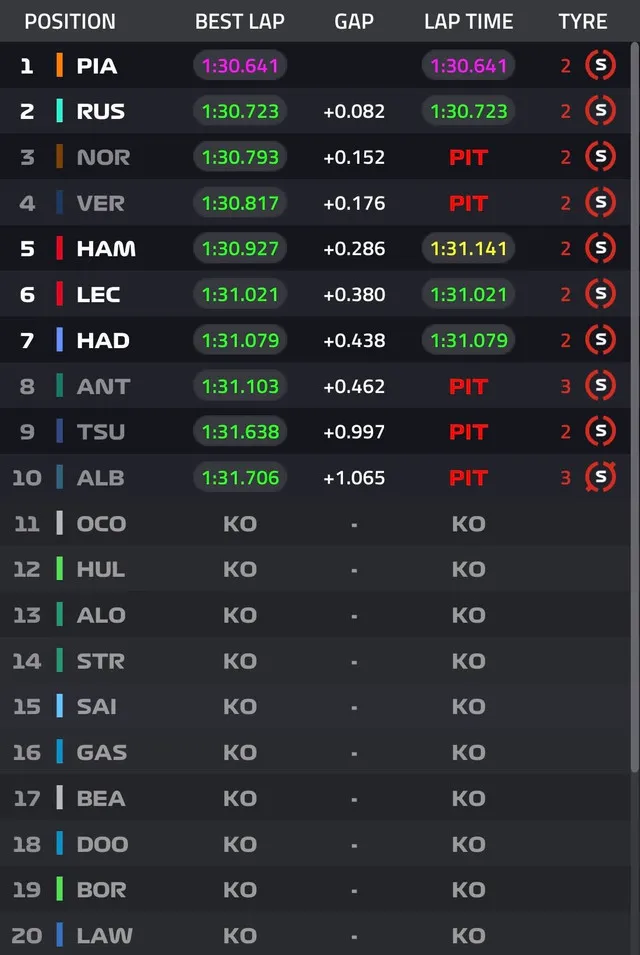Select the soft tyre icon for NOR
Image resolution: width=640 pixels, height=955 pixels.
pyautogui.click(x=600, y=157)
